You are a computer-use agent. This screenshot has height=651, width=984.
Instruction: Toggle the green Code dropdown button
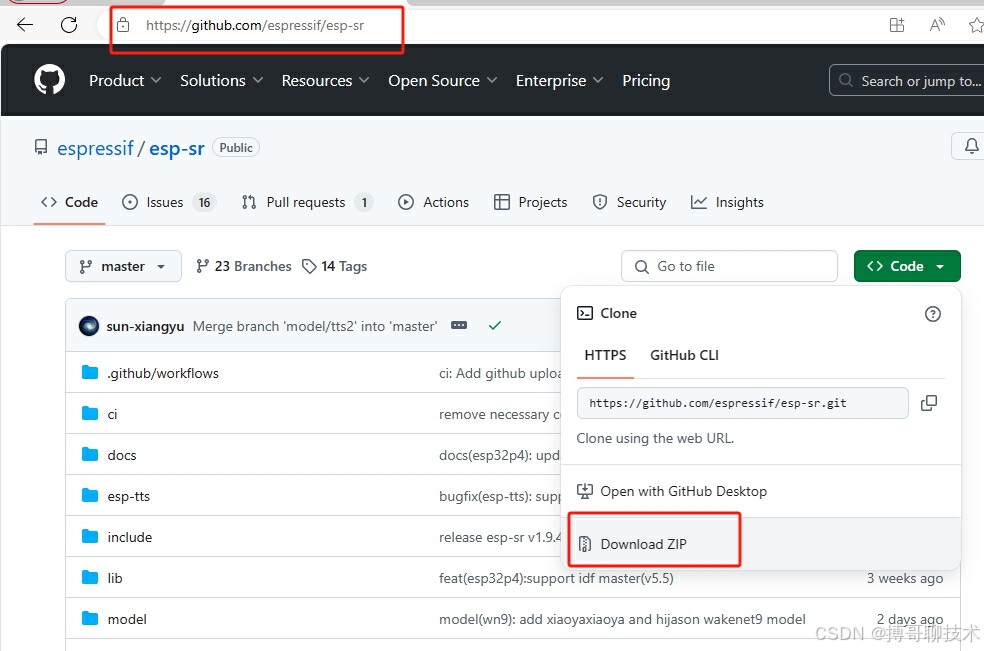[x=907, y=266]
